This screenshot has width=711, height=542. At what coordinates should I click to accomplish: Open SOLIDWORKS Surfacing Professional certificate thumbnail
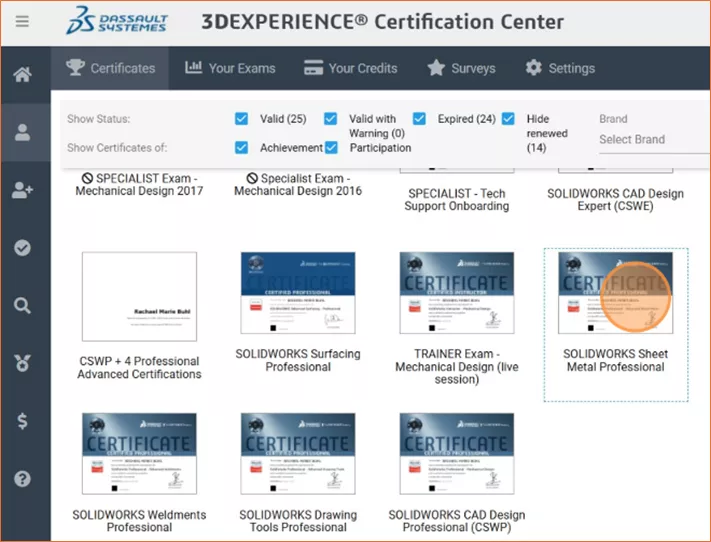[298, 293]
